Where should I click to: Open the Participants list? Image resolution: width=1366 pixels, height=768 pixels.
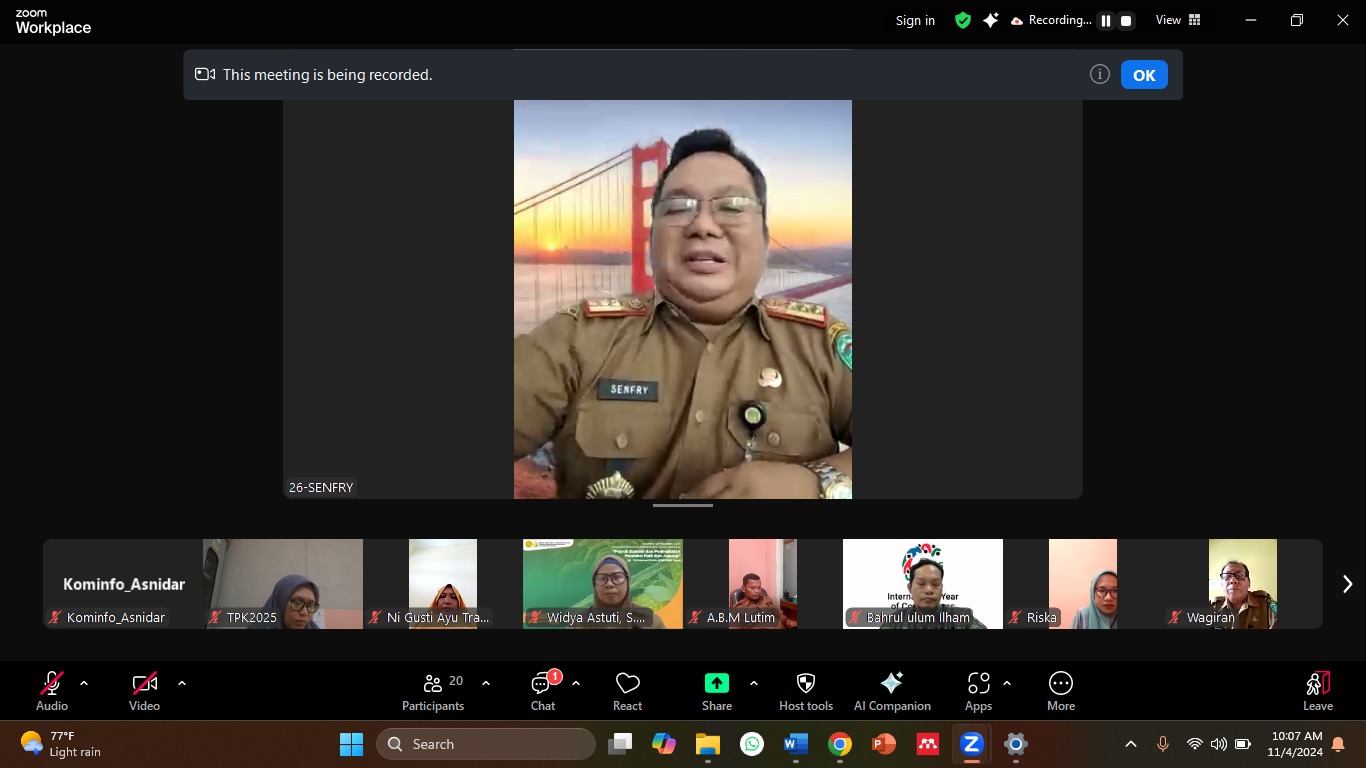(433, 691)
